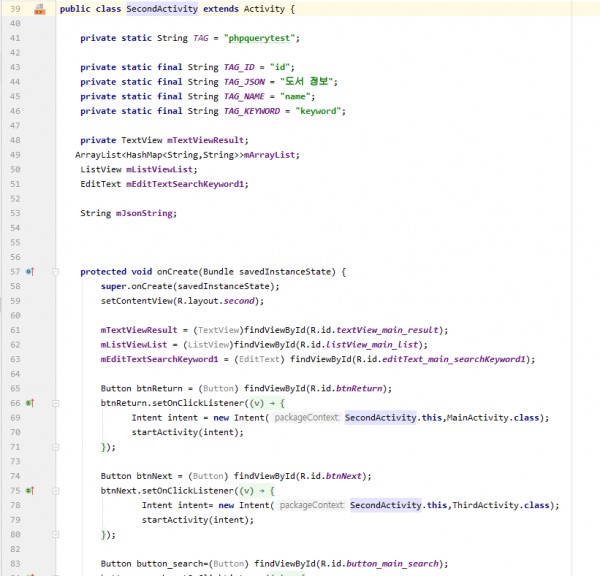
Task: Click the Korean string literal on line 44
Action: (307, 82)
